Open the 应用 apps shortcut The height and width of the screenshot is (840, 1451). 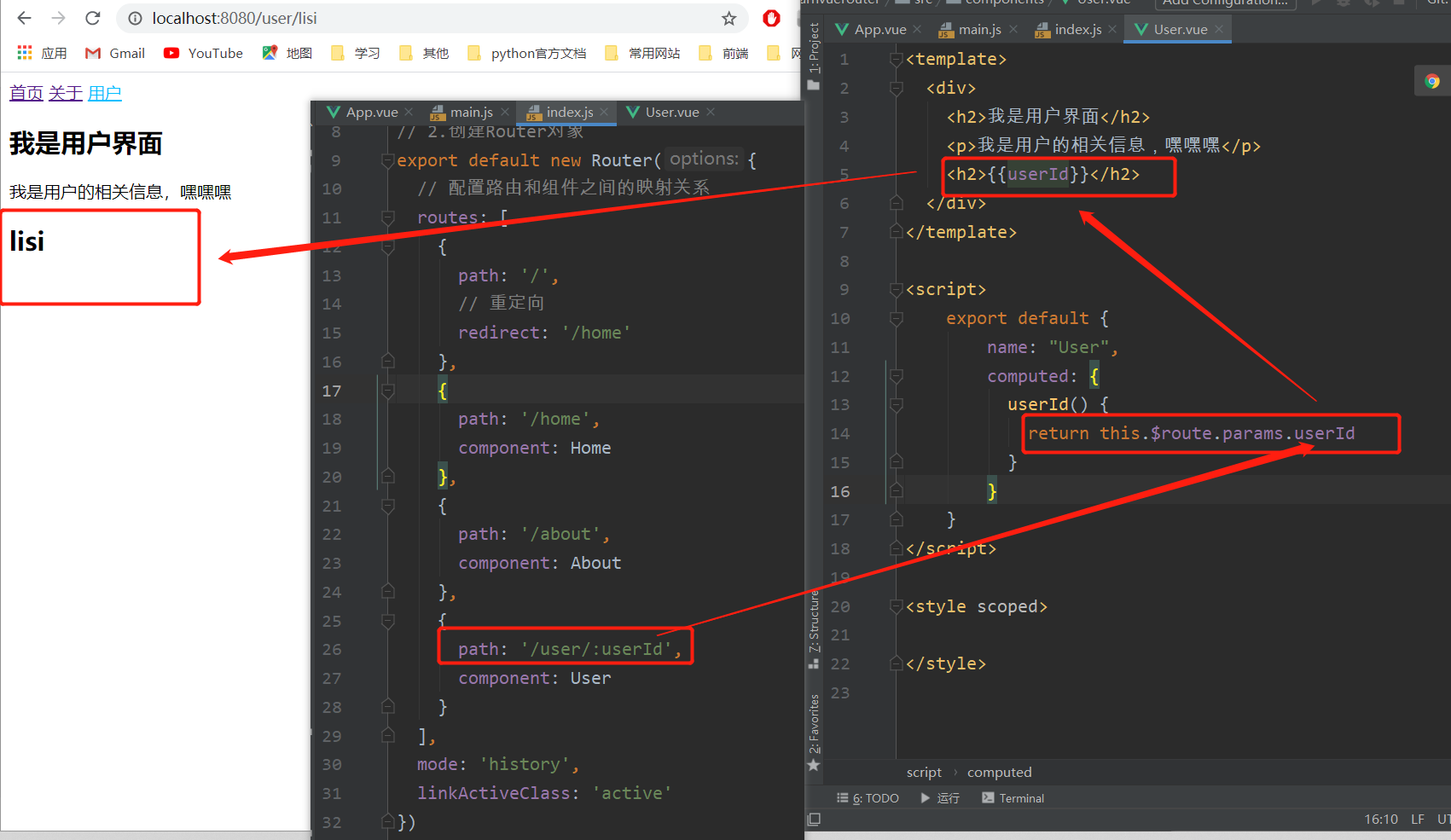click(42, 53)
